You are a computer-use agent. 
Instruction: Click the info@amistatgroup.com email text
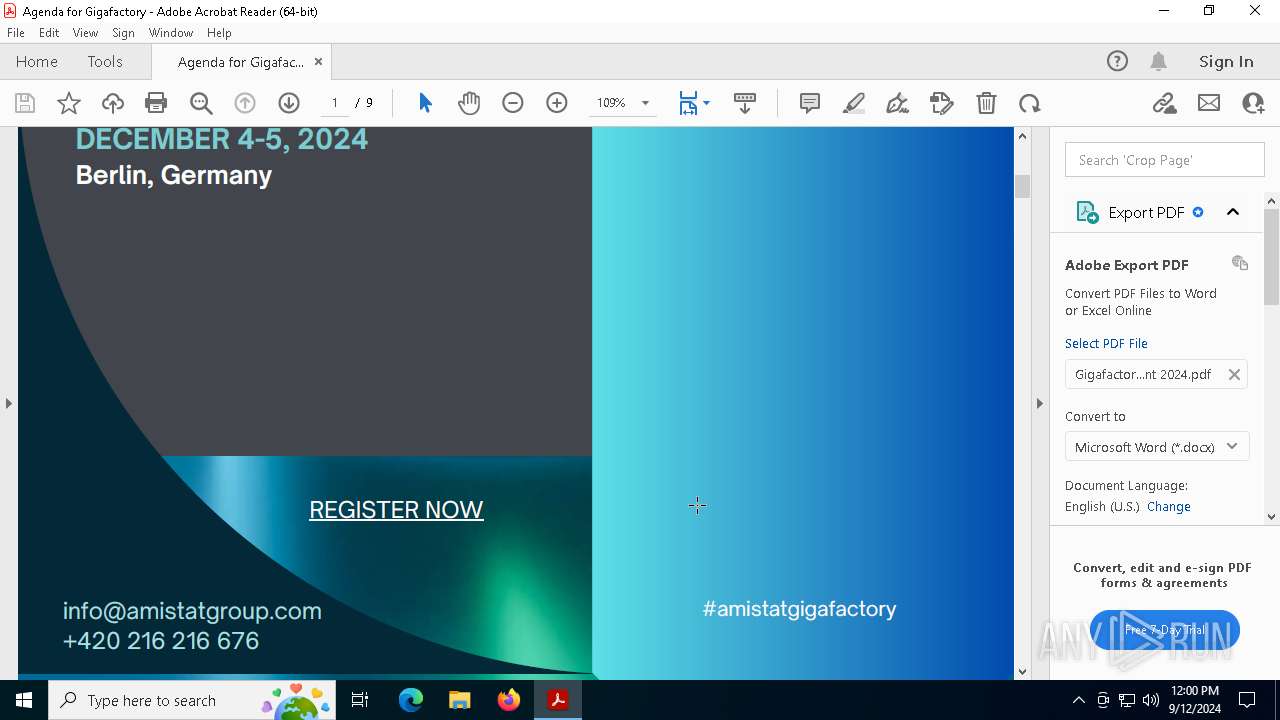click(x=192, y=611)
